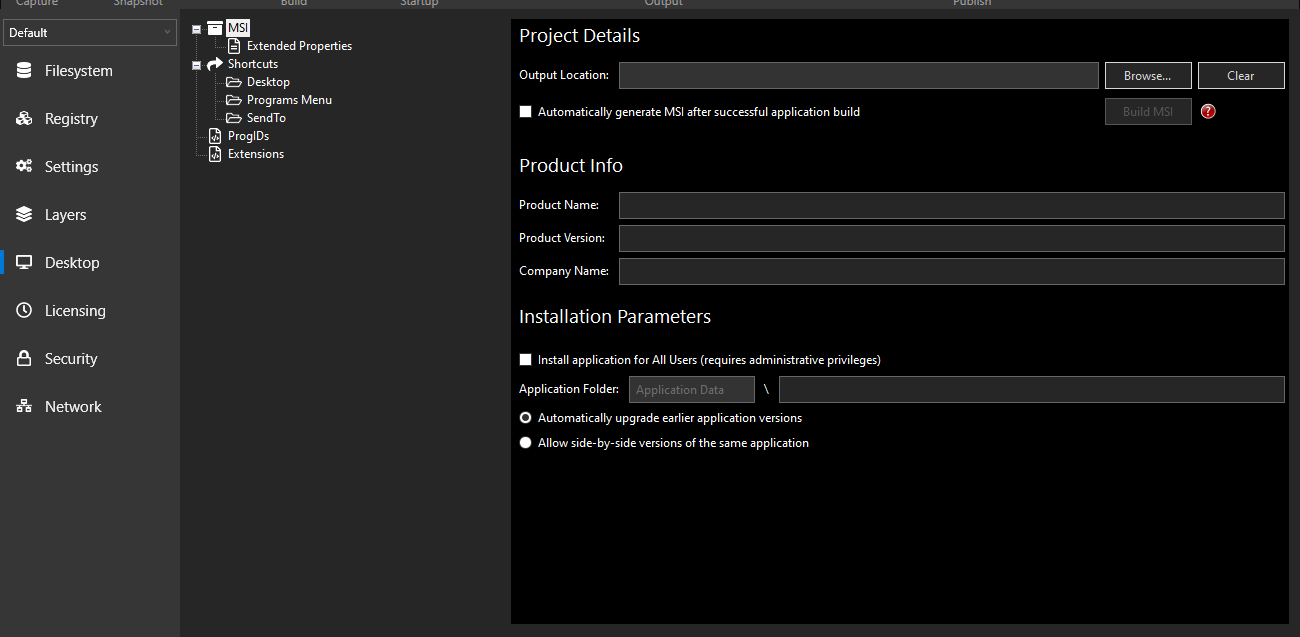Open the Publish ribbon section
1300x637 pixels.
(x=971, y=3)
